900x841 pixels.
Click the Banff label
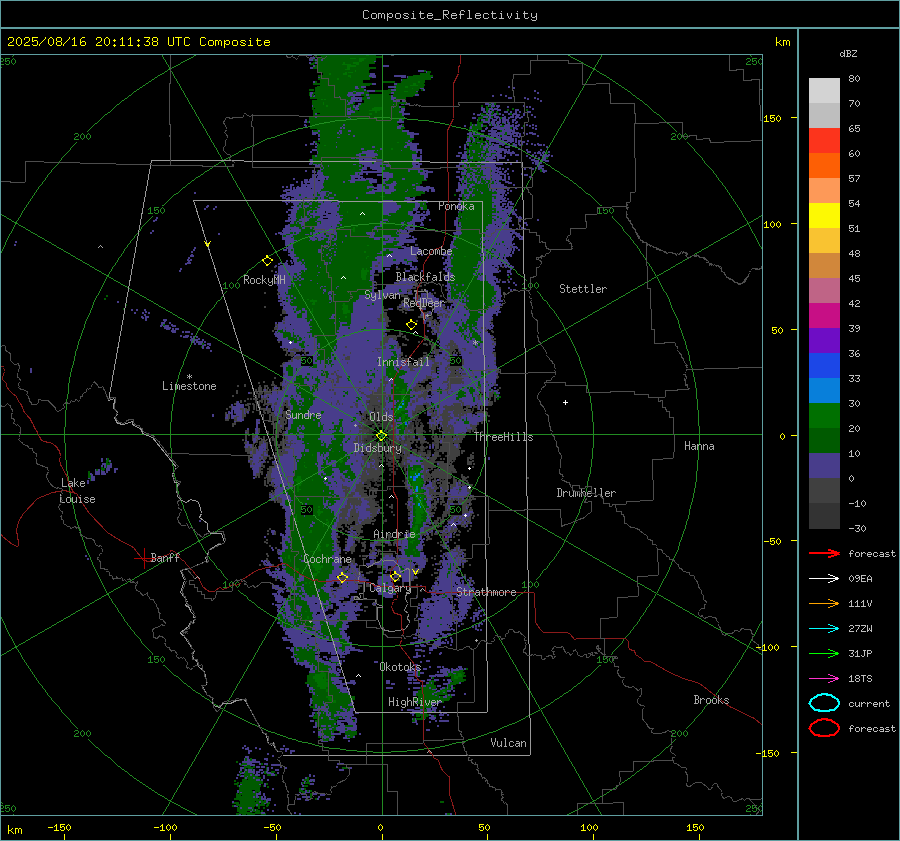165,557
